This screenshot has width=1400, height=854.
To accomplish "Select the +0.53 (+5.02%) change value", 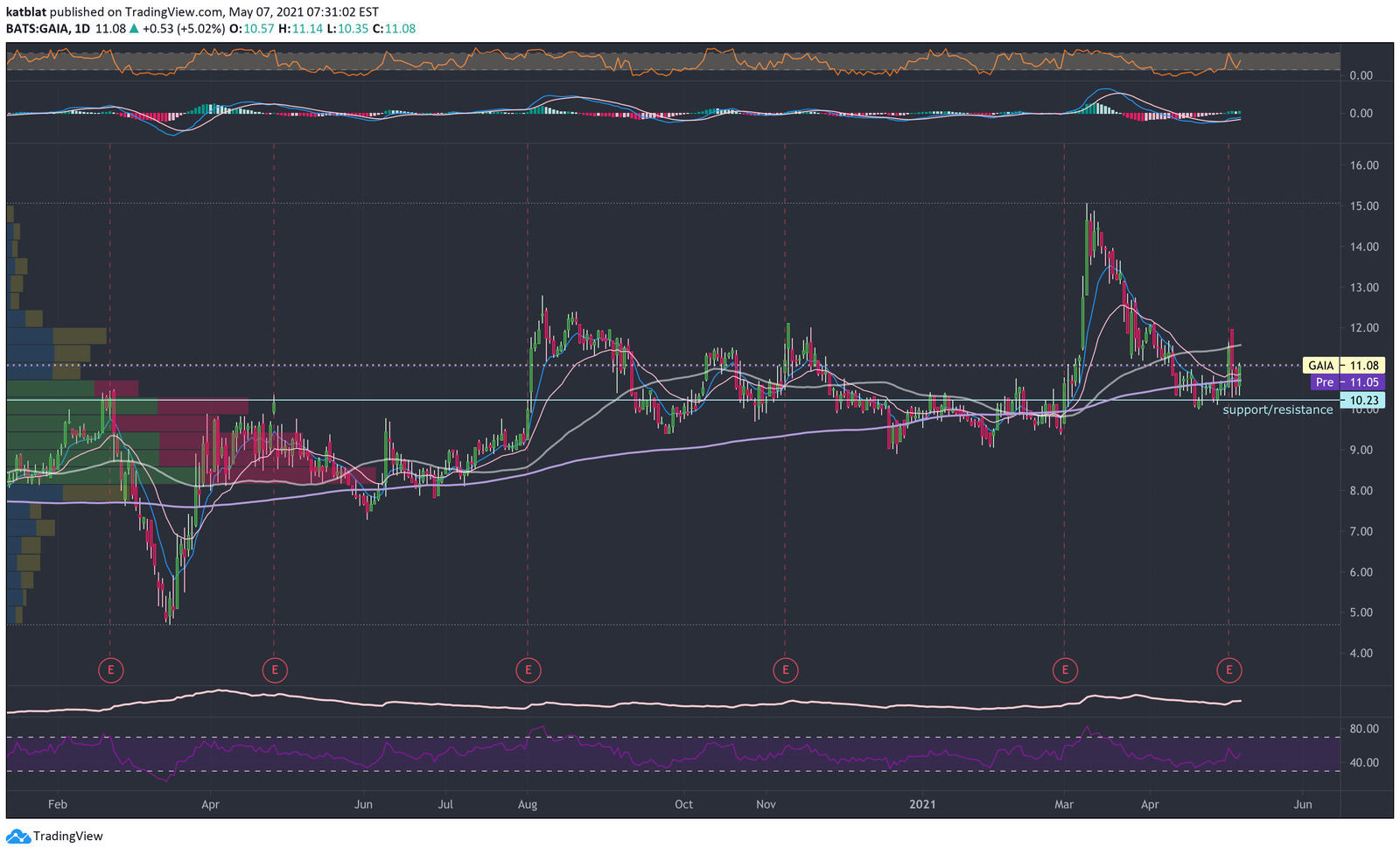I will [x=184, y=29].
